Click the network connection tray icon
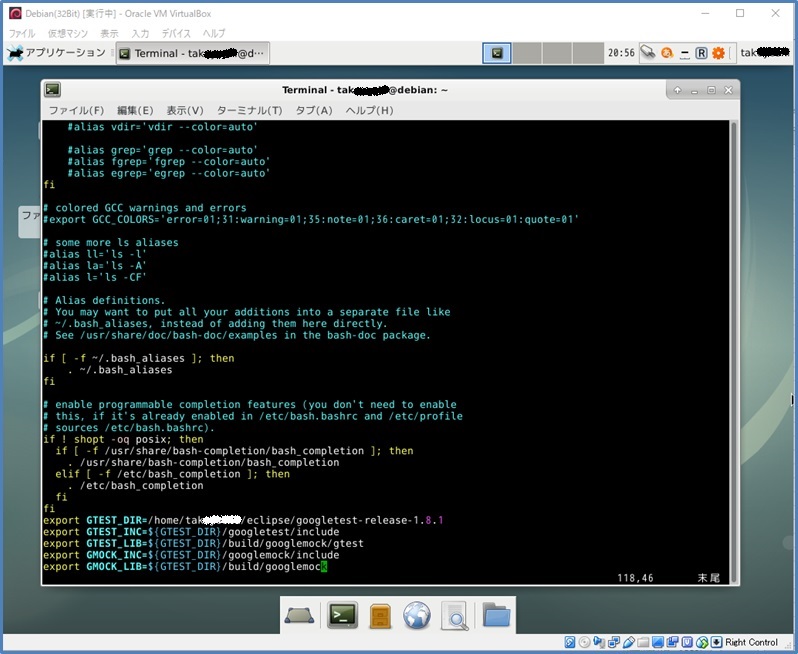The height and width of the screenshot is (654, 798). (x=648, y=52)
